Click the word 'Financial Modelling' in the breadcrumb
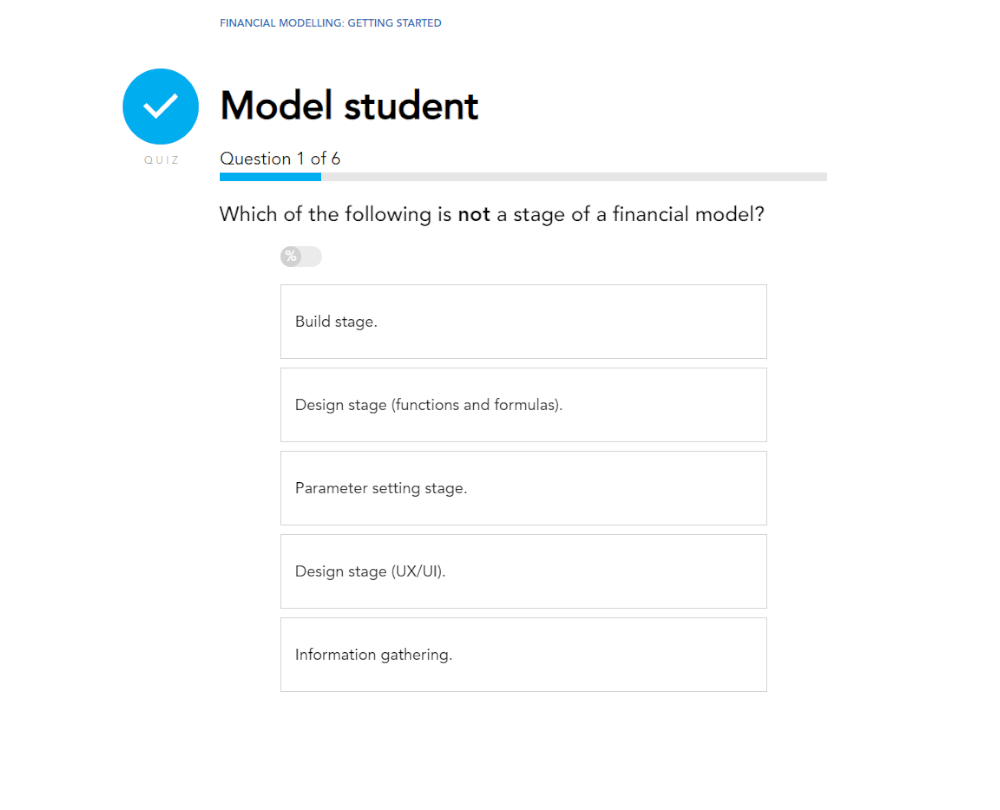1000x810 pixels. click(x=281, y=23)
